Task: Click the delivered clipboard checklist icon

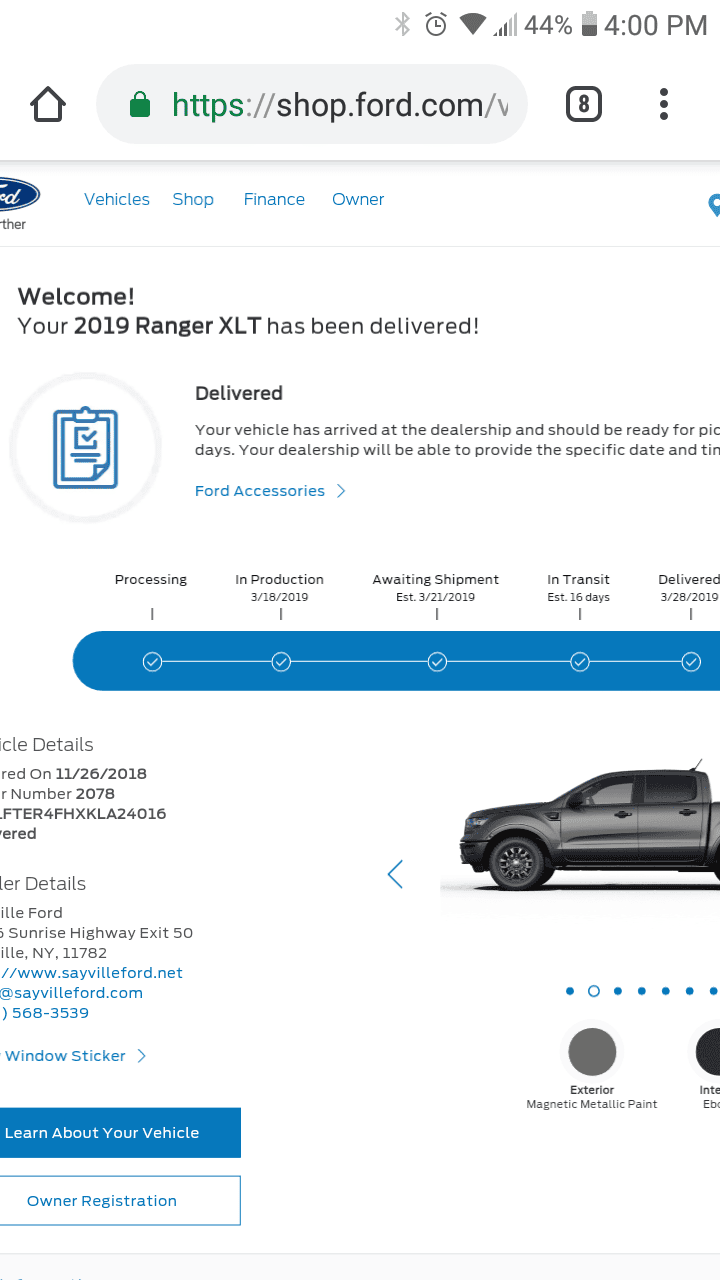Action: click(x=85, y=447)
